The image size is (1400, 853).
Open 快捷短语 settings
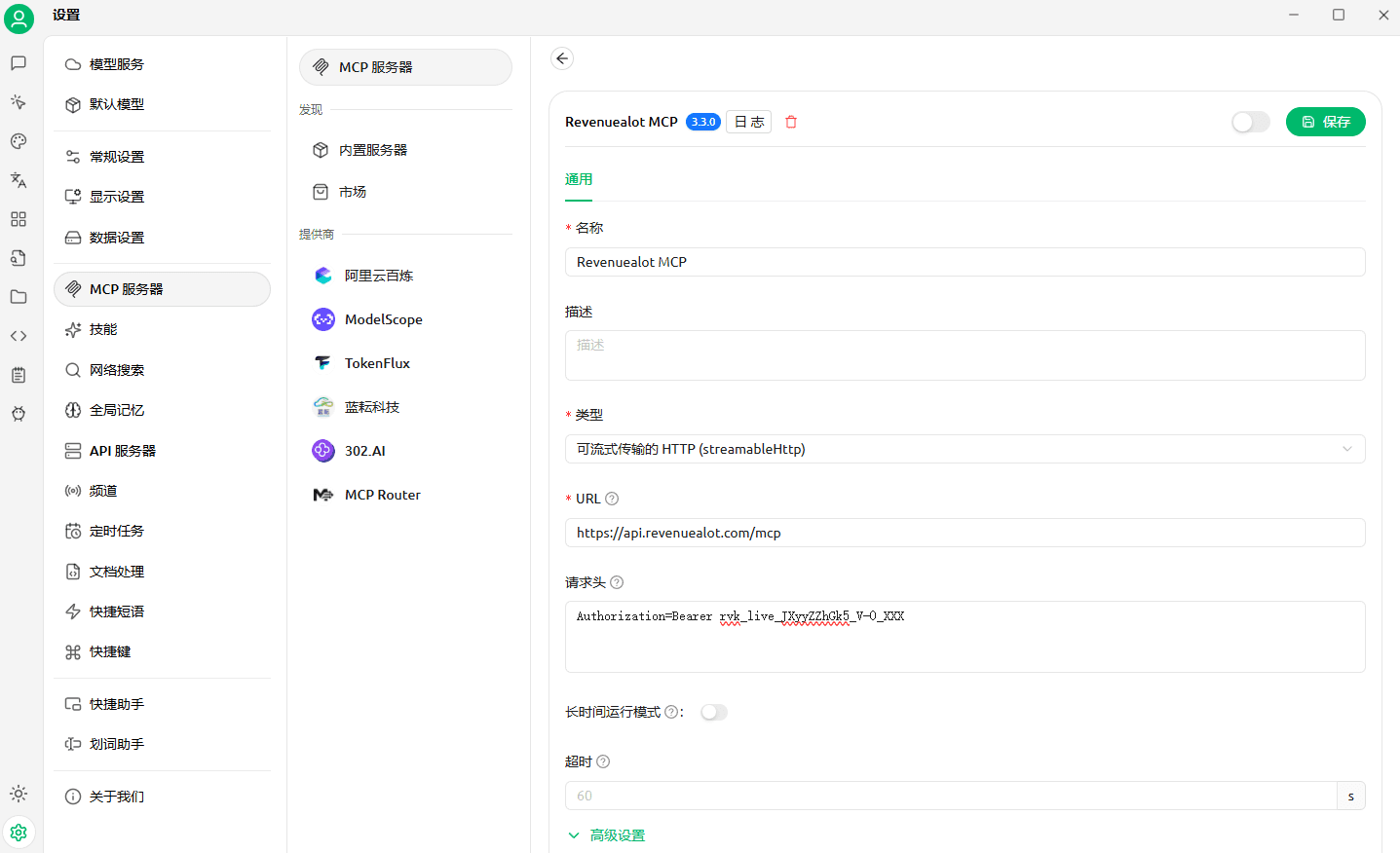coord(162,612)
